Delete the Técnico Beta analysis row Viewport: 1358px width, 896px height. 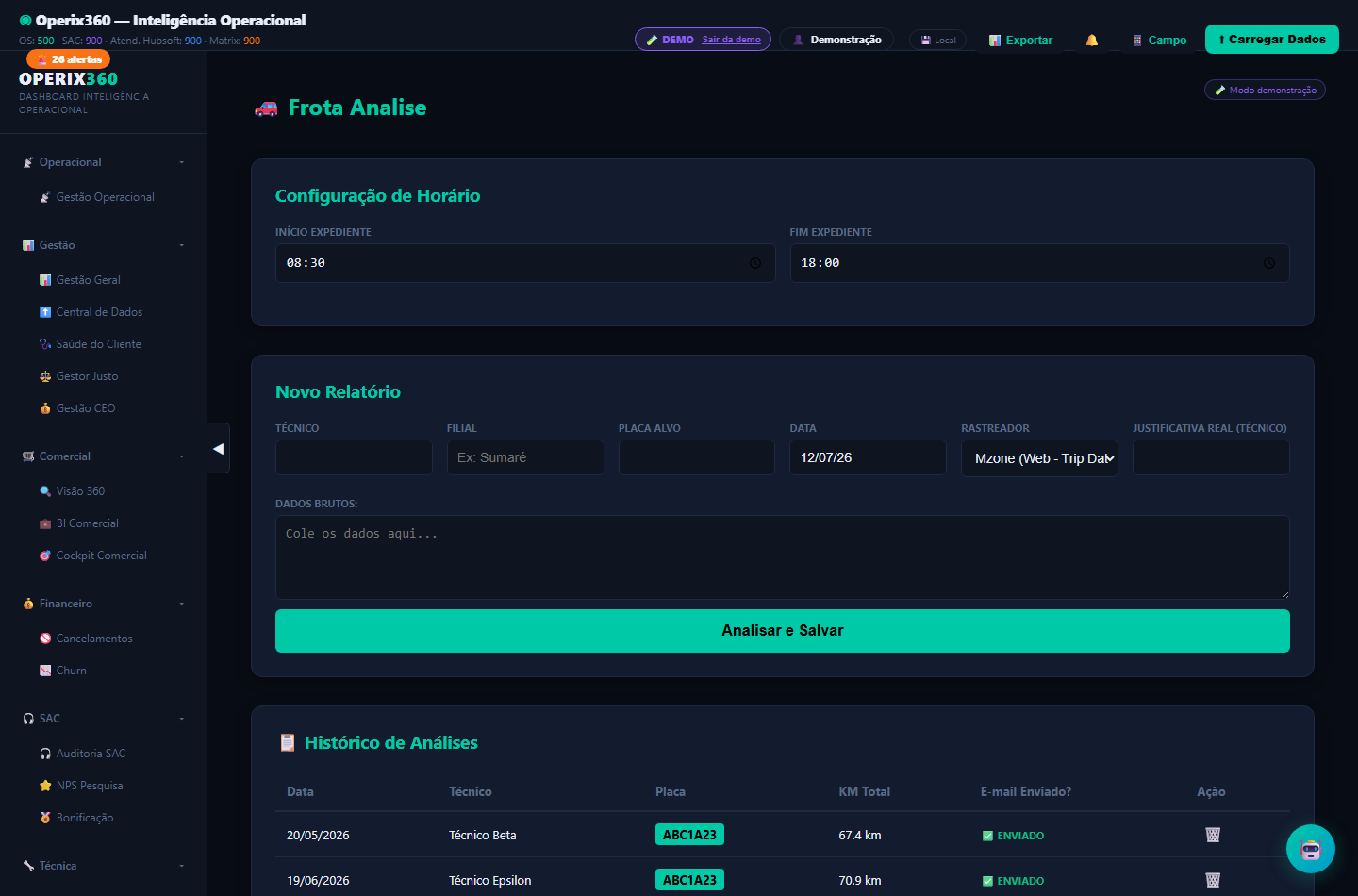pos(1213,835)
